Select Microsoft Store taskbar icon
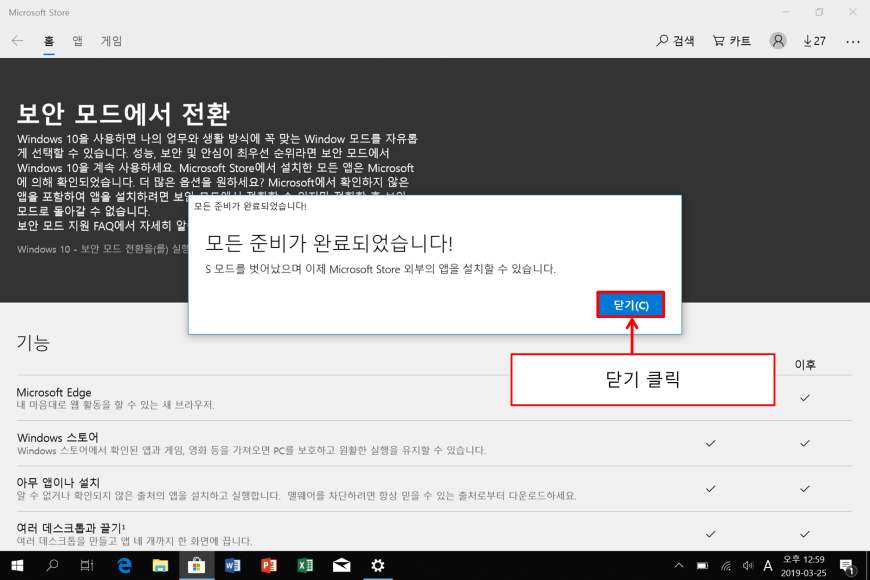 (196, 566)
